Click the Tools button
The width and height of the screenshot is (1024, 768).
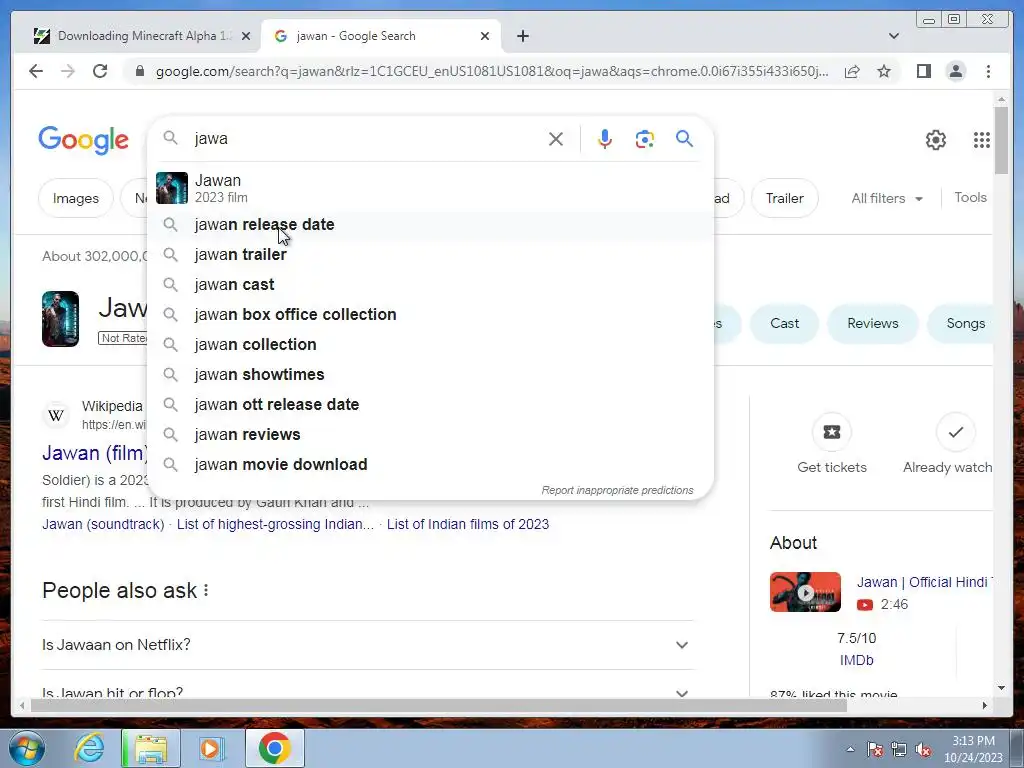(x=970, y=197)
